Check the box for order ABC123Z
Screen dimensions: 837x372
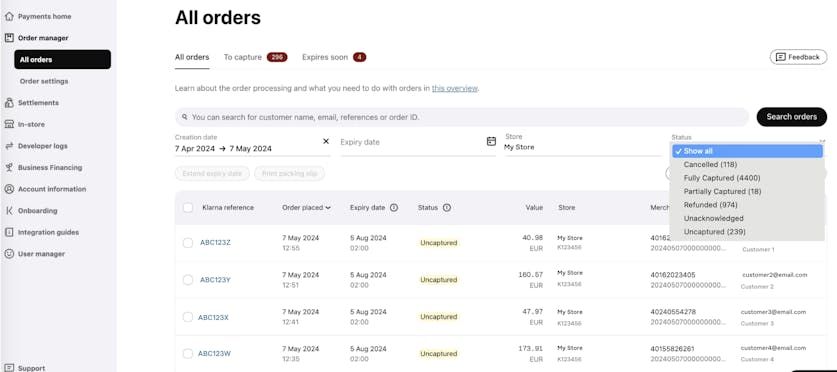(188, 243)
